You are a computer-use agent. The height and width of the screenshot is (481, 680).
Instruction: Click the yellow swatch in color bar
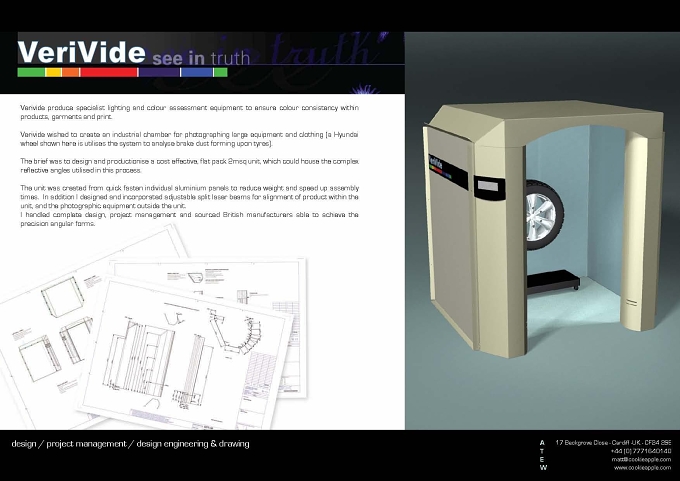click(x=54, y=72)
